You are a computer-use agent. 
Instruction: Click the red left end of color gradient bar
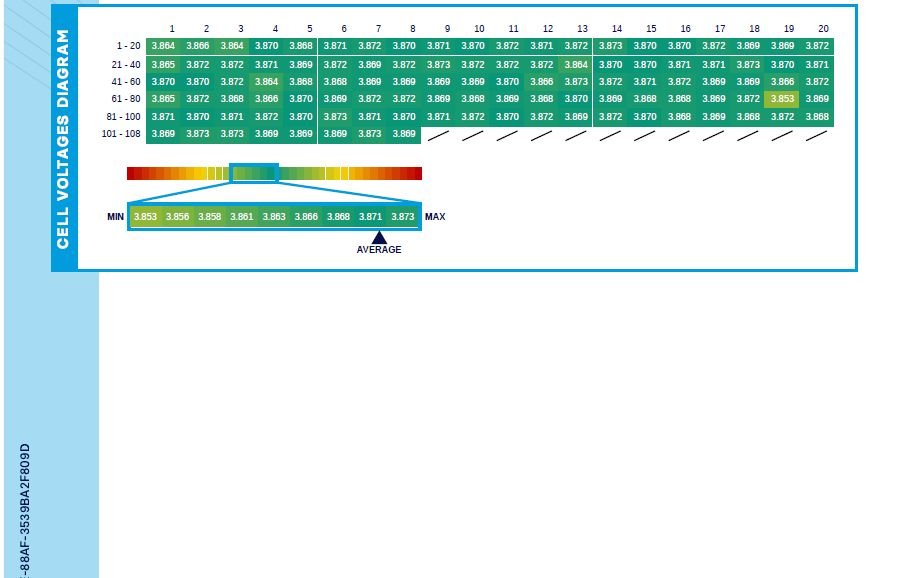tap(132, 173)
